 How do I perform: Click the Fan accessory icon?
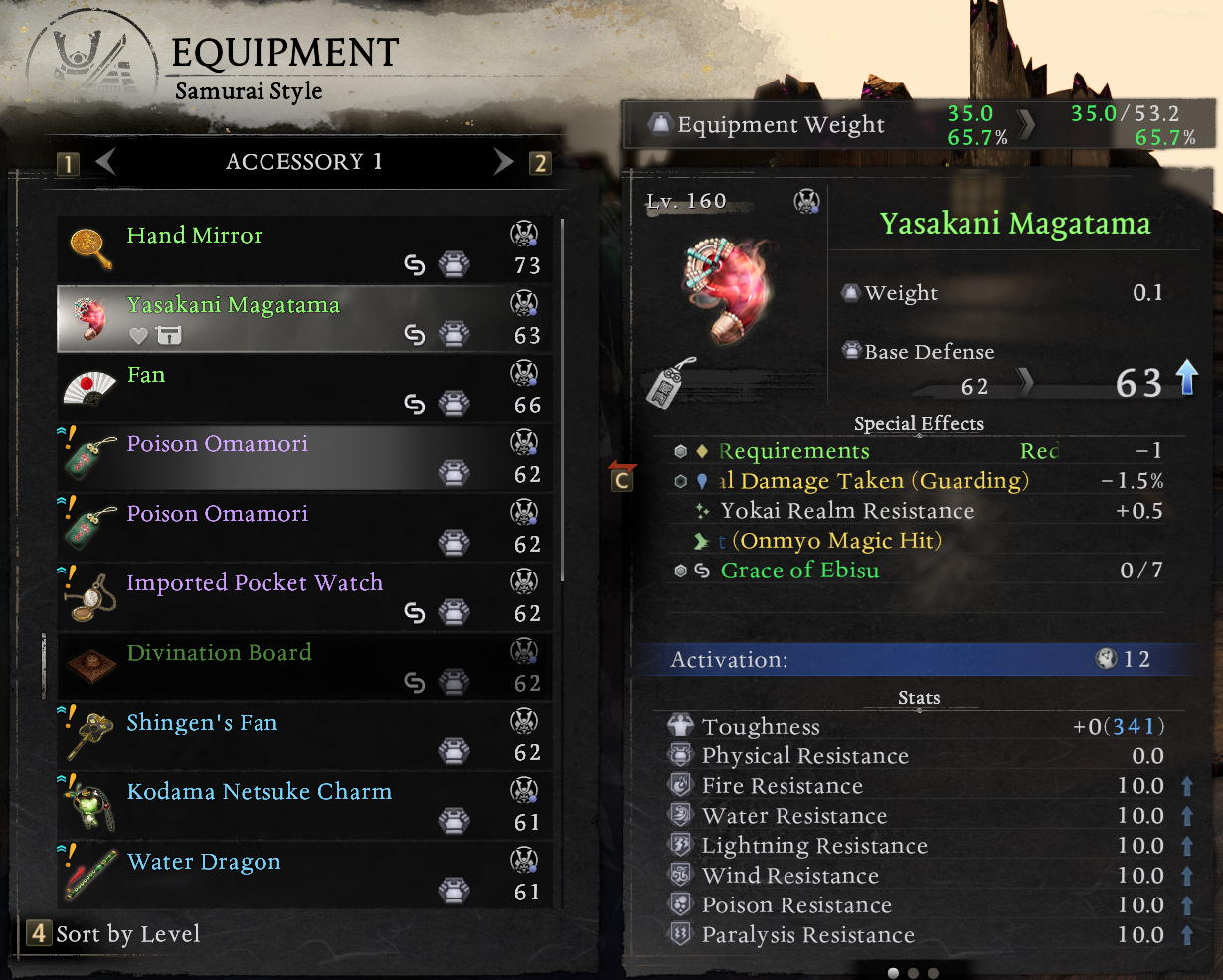coord(90,388)
